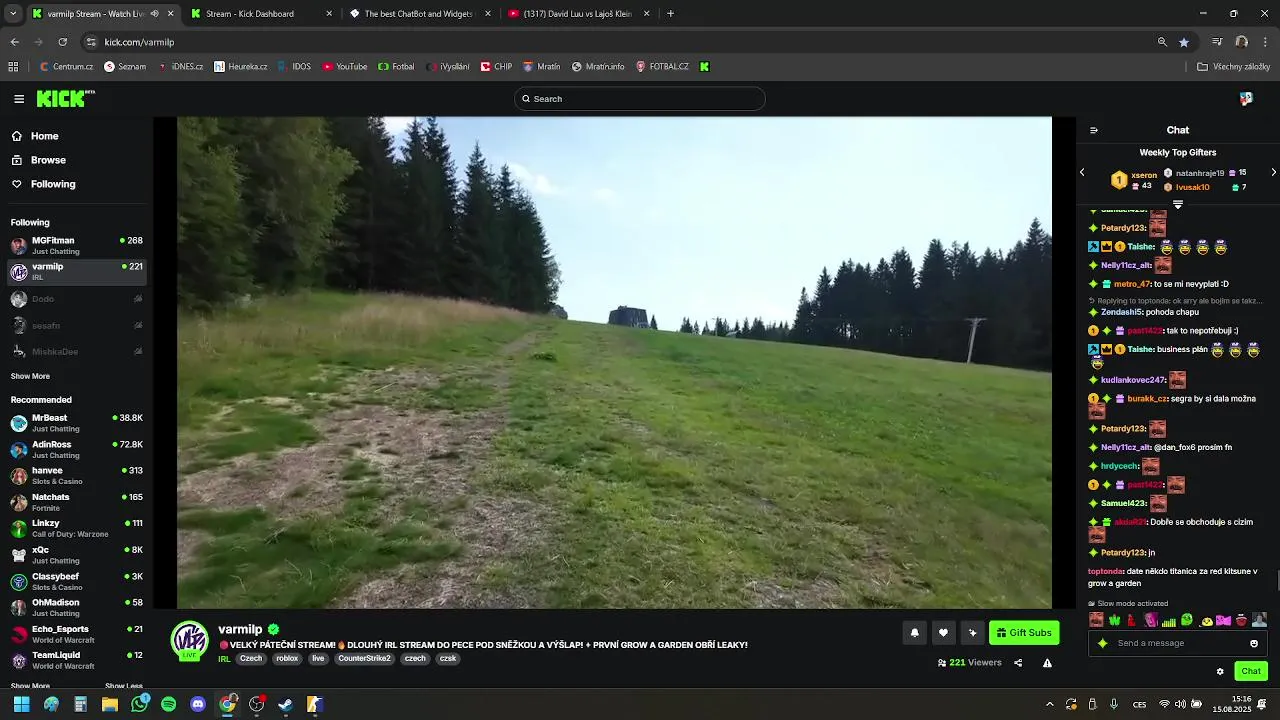Open user avatar menu in Kick header
Screen dimensions: 1280x720
tap(1246, 99)
